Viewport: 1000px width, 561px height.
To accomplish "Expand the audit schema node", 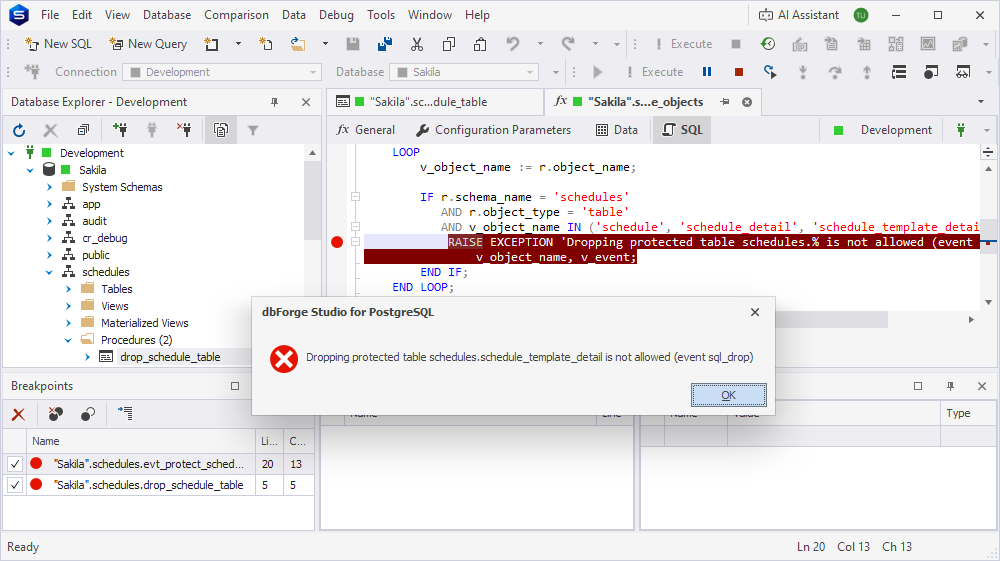I will pyautogui.click(x=49, y=221).
